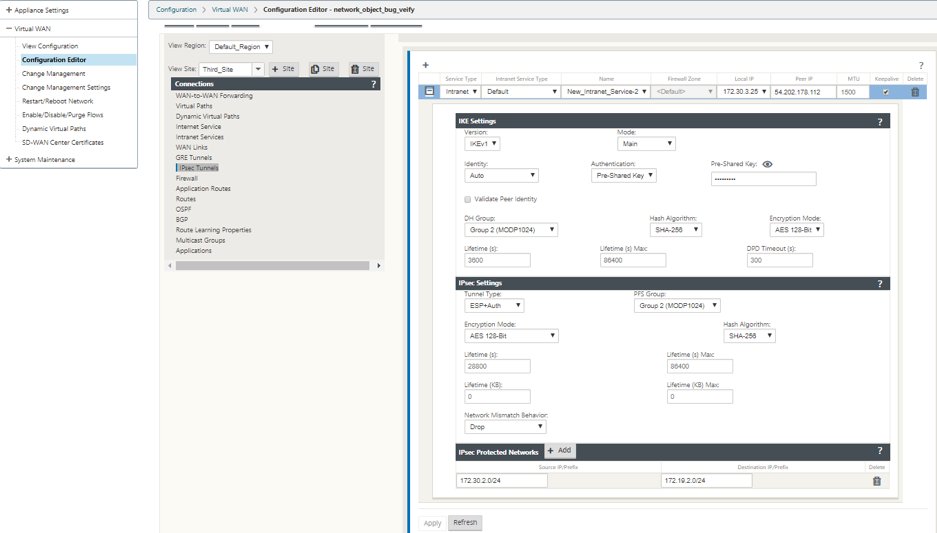
Task: Expand System Maintenance in the left navigation
Action: (x=9, y=160)
